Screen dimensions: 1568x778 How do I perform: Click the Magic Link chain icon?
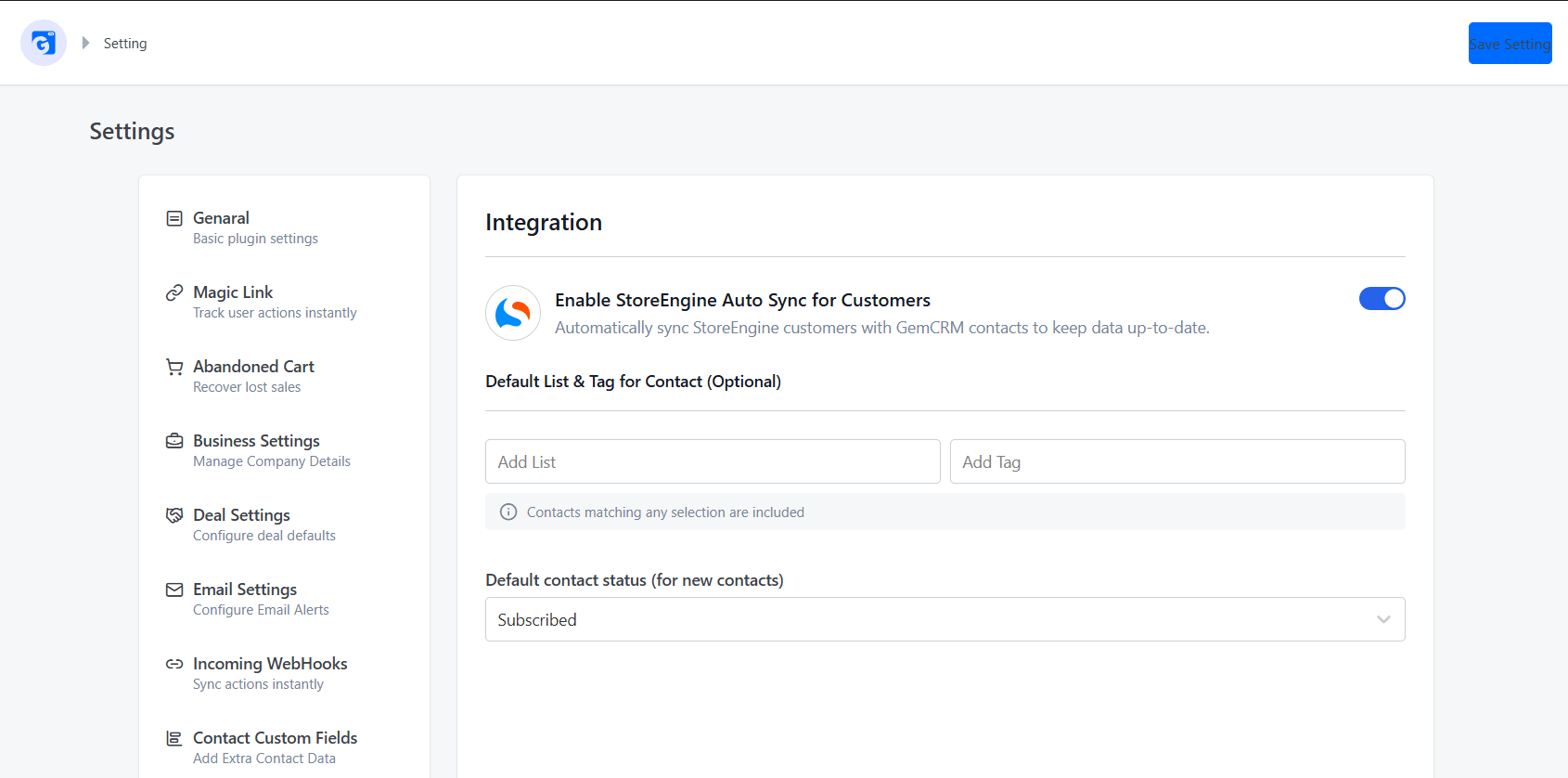(174, 292)
